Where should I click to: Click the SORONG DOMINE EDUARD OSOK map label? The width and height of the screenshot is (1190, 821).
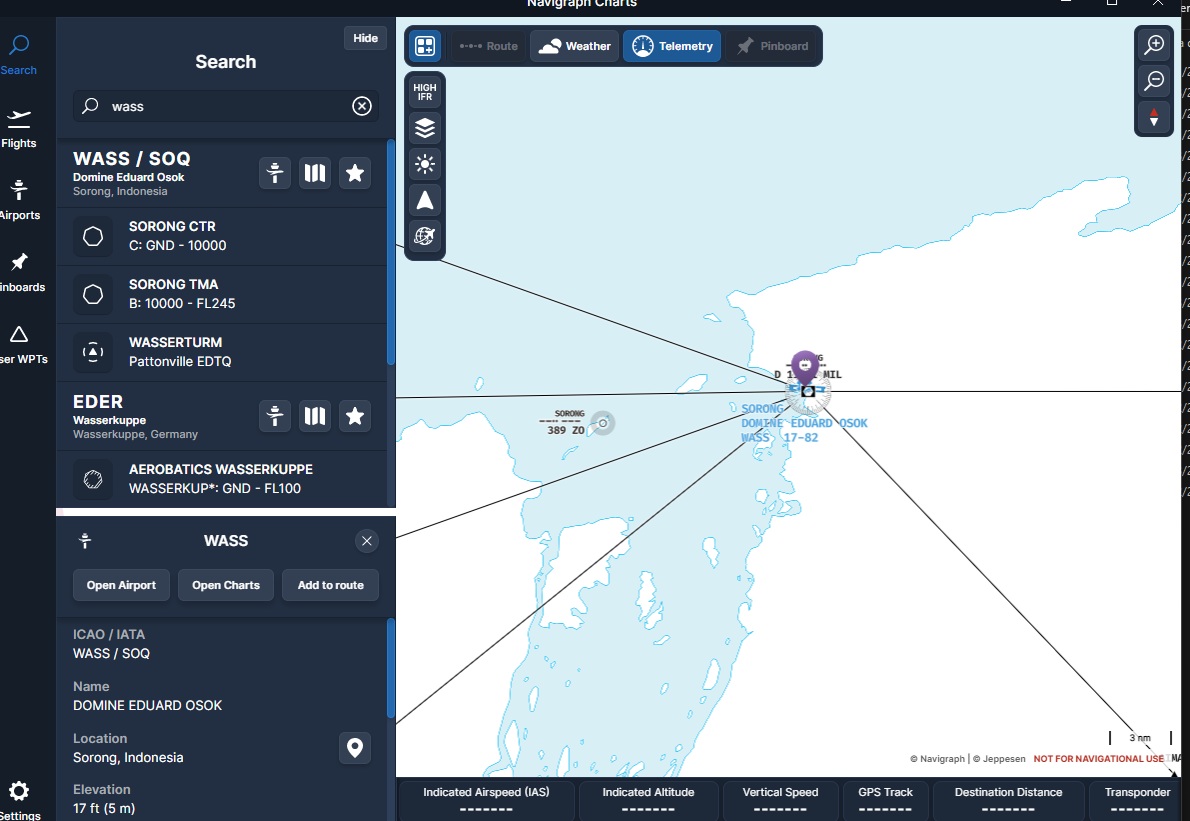[804, 423]
